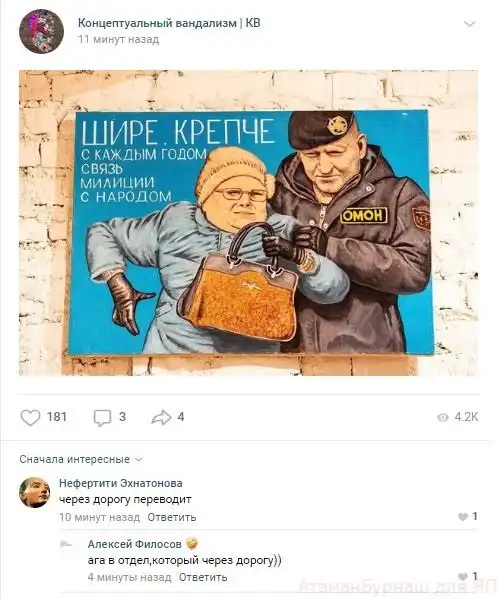This screenshot has height=599, width=504.
Task: Click the emoji next to Алексей Филосов
Action: (192, 543)
